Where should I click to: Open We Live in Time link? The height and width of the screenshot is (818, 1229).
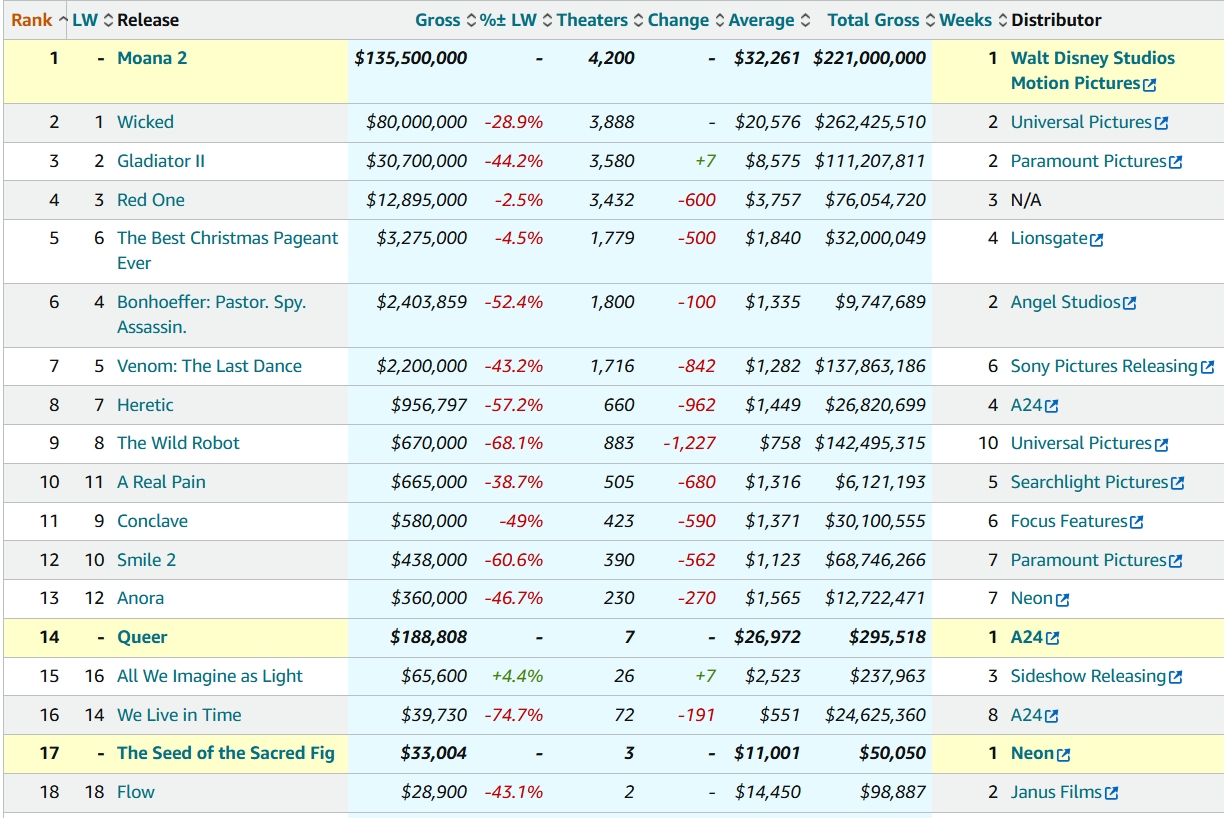click(179, 715)
